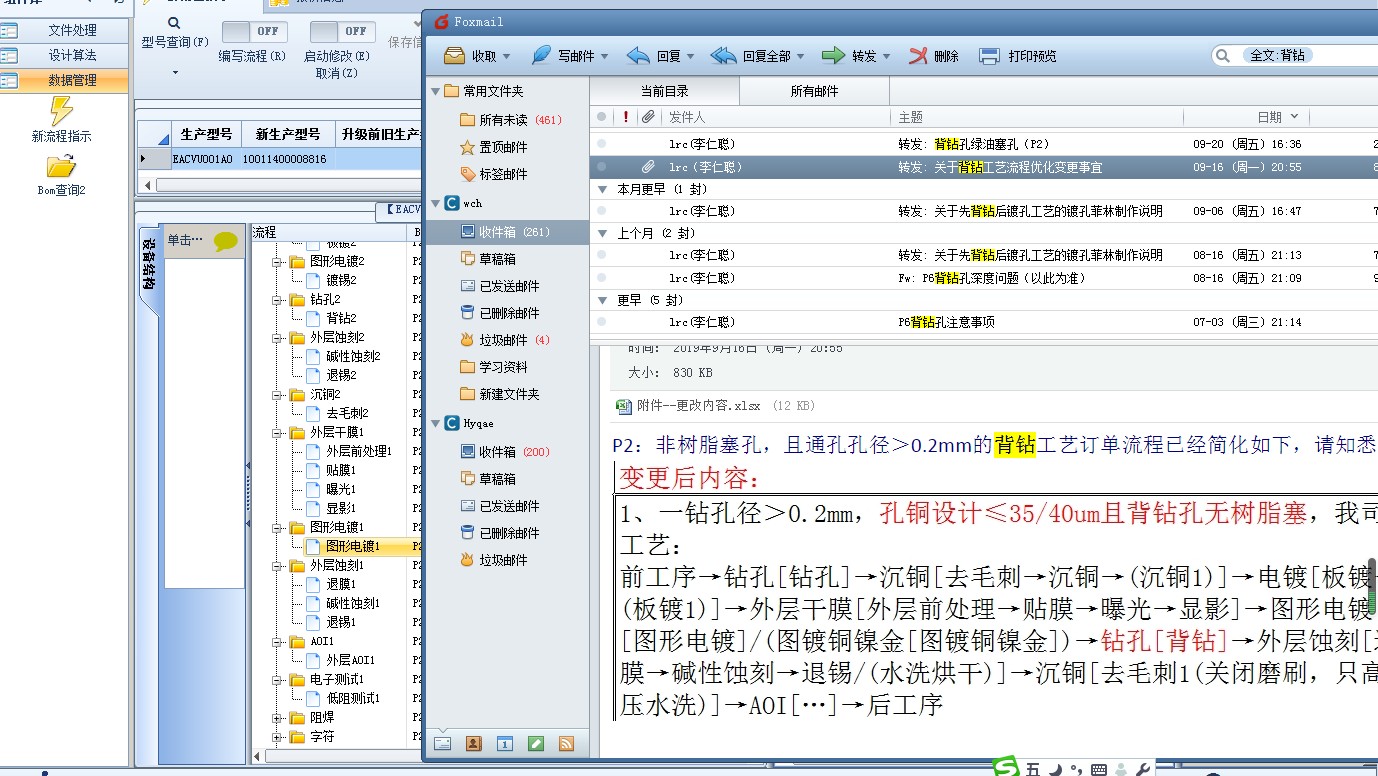
Task: Select the 图形电镀1 process step
Action: tap(353, 547)
